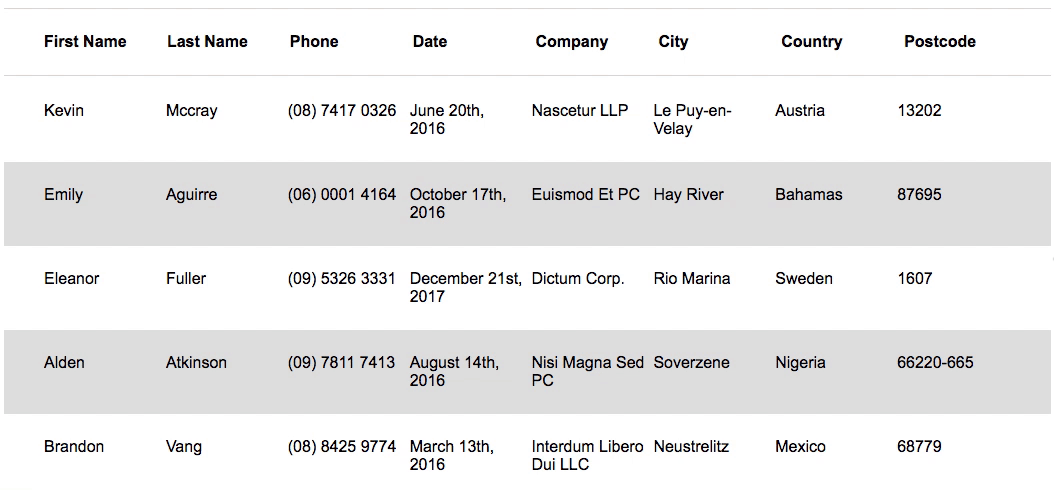Click the Nisi Magna Sed PC cell
The width and height of the screenshot is (1054, 490).
pos(588,371)
